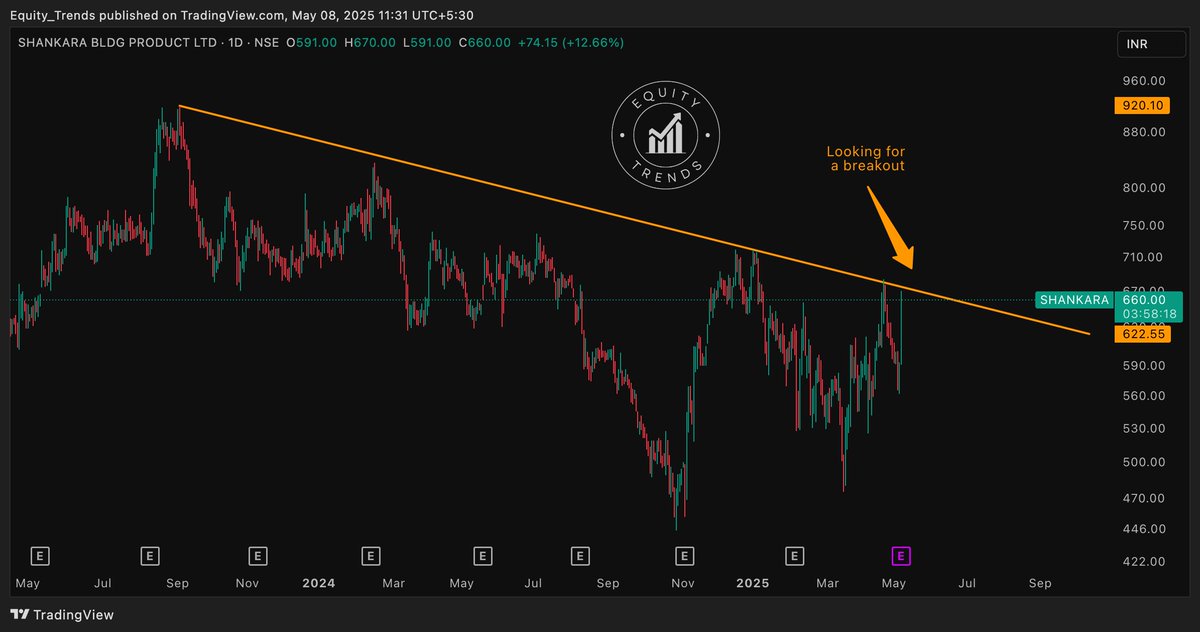Viewport: 1200px width, 632px height.
Task: Click the 710.00 price axis label
Action: (1144, 257)
